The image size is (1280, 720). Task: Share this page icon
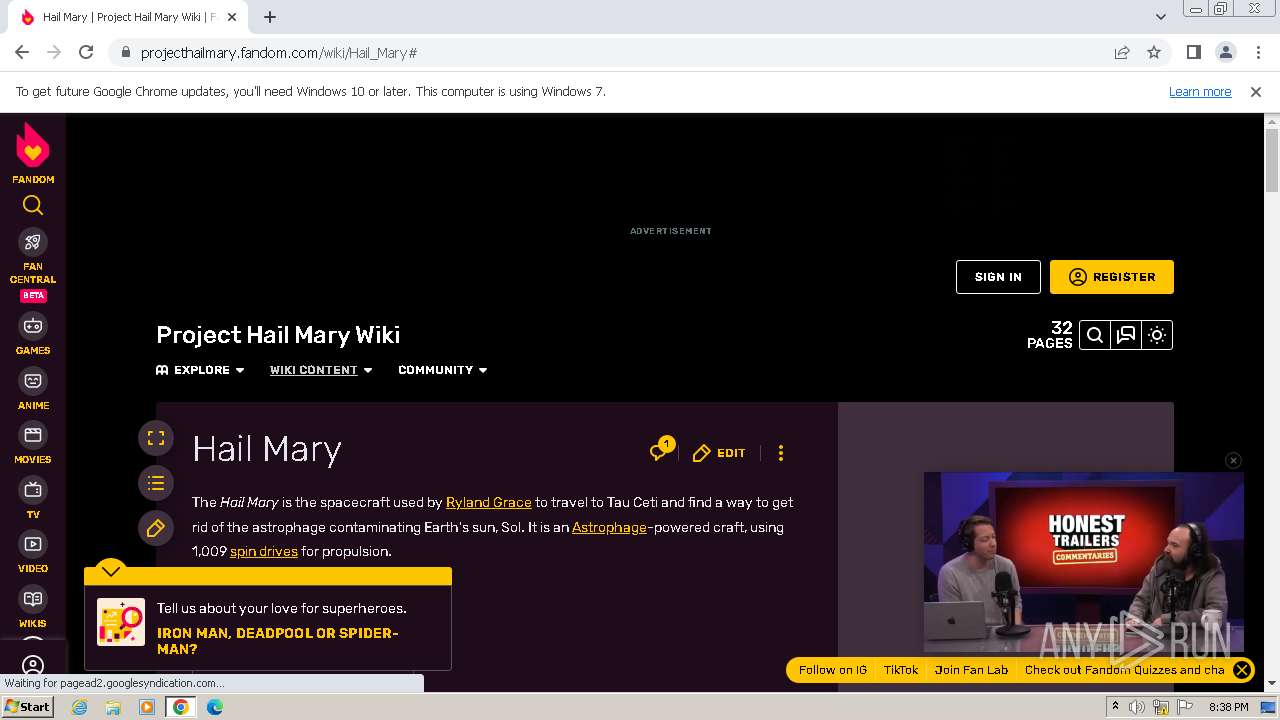pyautogui.click(x=1122, y=52)
